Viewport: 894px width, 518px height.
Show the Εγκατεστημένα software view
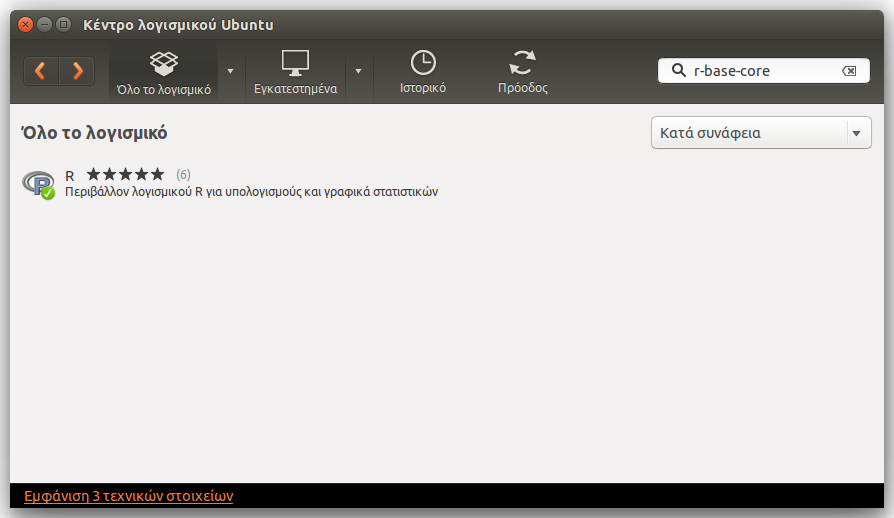coord(295,72)
